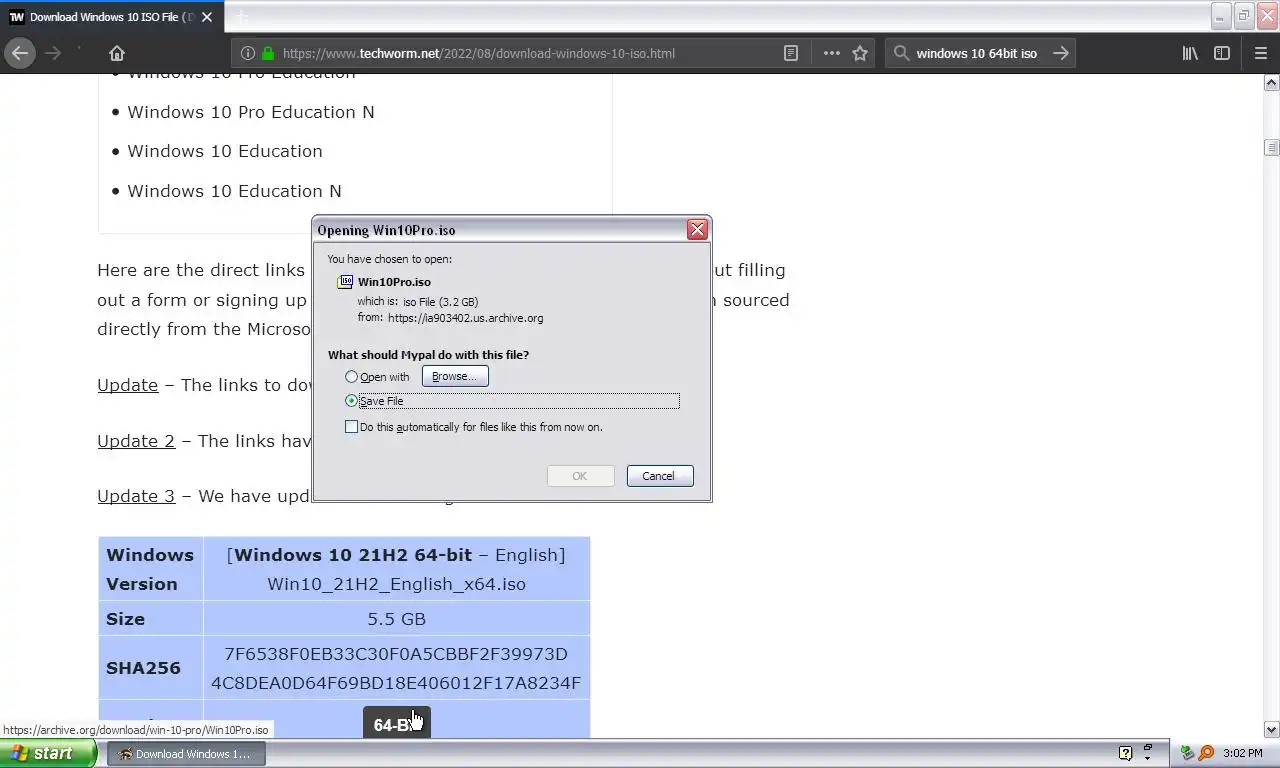This screenshot has width=1280, height=768.
Task: Toggle Reader View icon in address bar
Action: click(790, 53)
